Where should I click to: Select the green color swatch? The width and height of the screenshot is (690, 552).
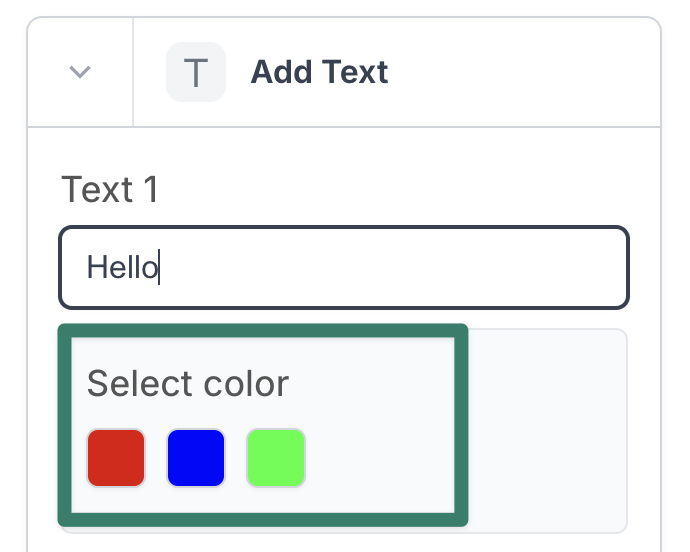point(276,457)
